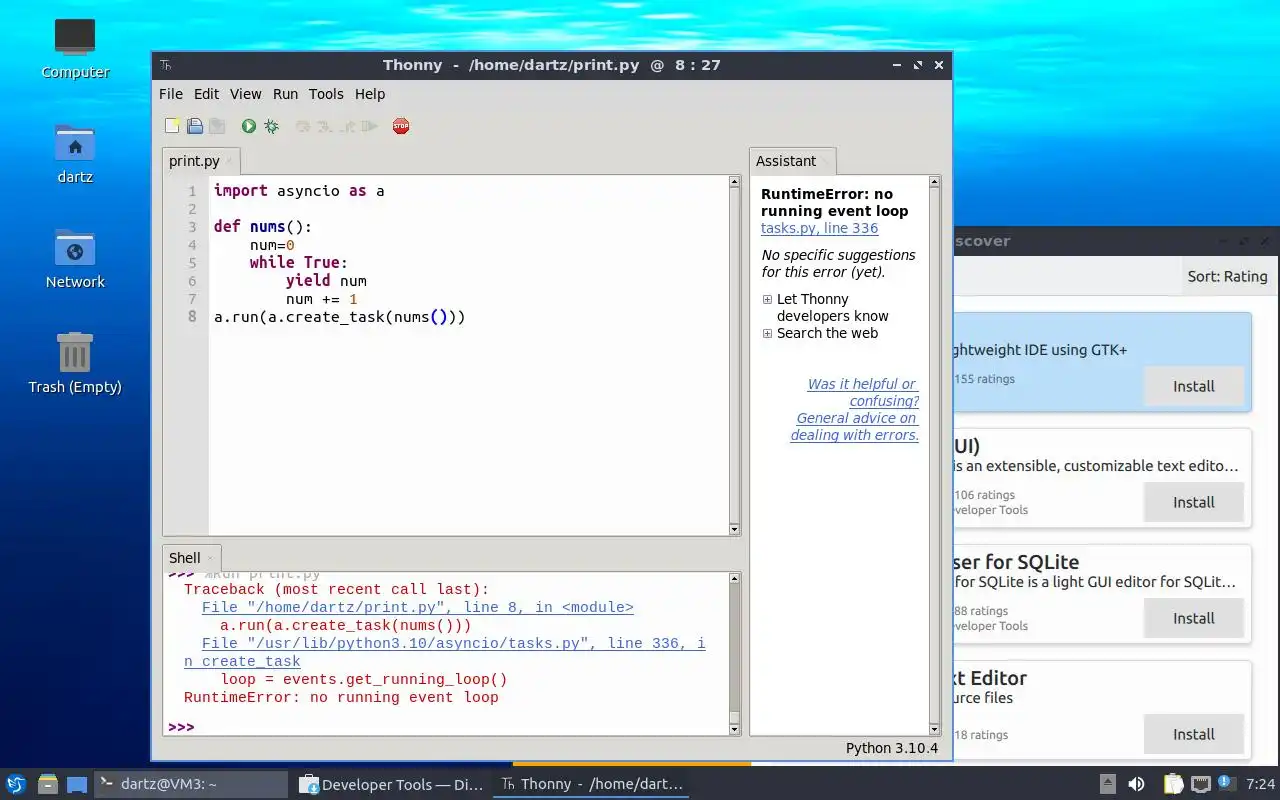Click the show desktop icon in taskbar

pos(77,784)
